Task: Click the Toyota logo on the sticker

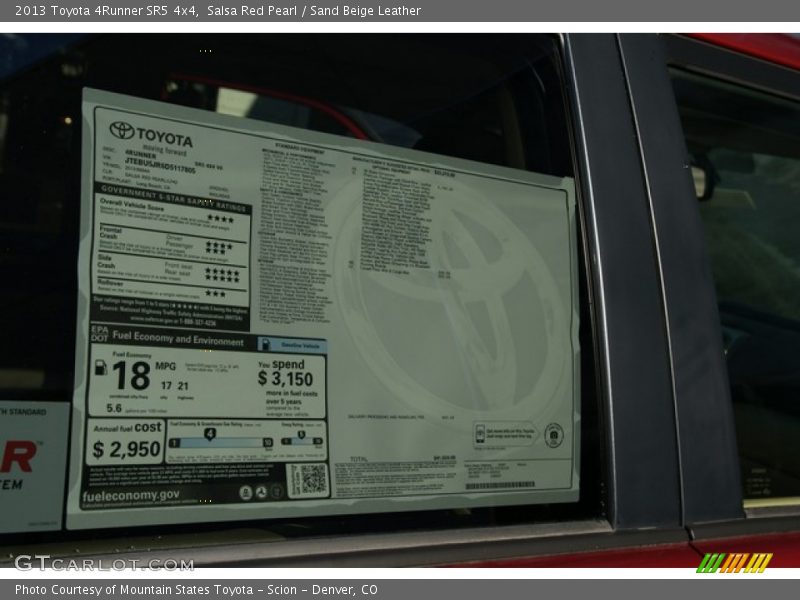Action: tap(122, 130)
